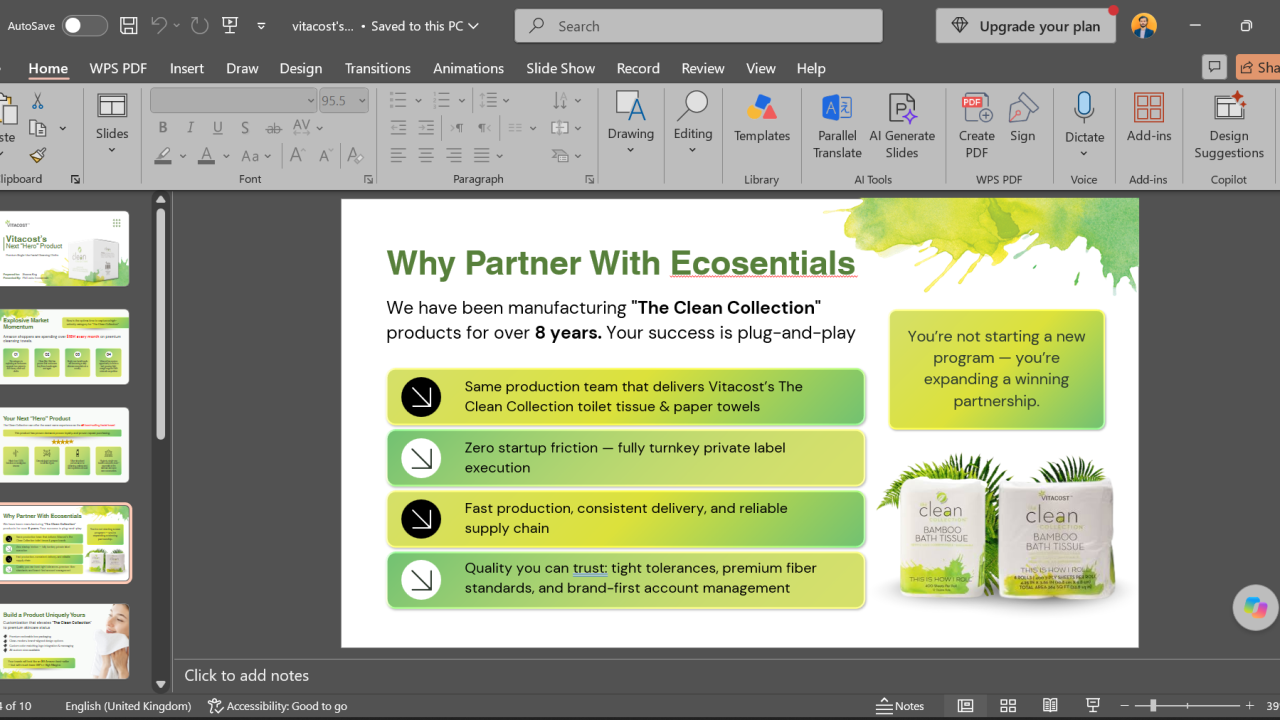The image size is (1280, 720).
Task: Switch to Slide Sorter view
Action: click(1008, 706)
